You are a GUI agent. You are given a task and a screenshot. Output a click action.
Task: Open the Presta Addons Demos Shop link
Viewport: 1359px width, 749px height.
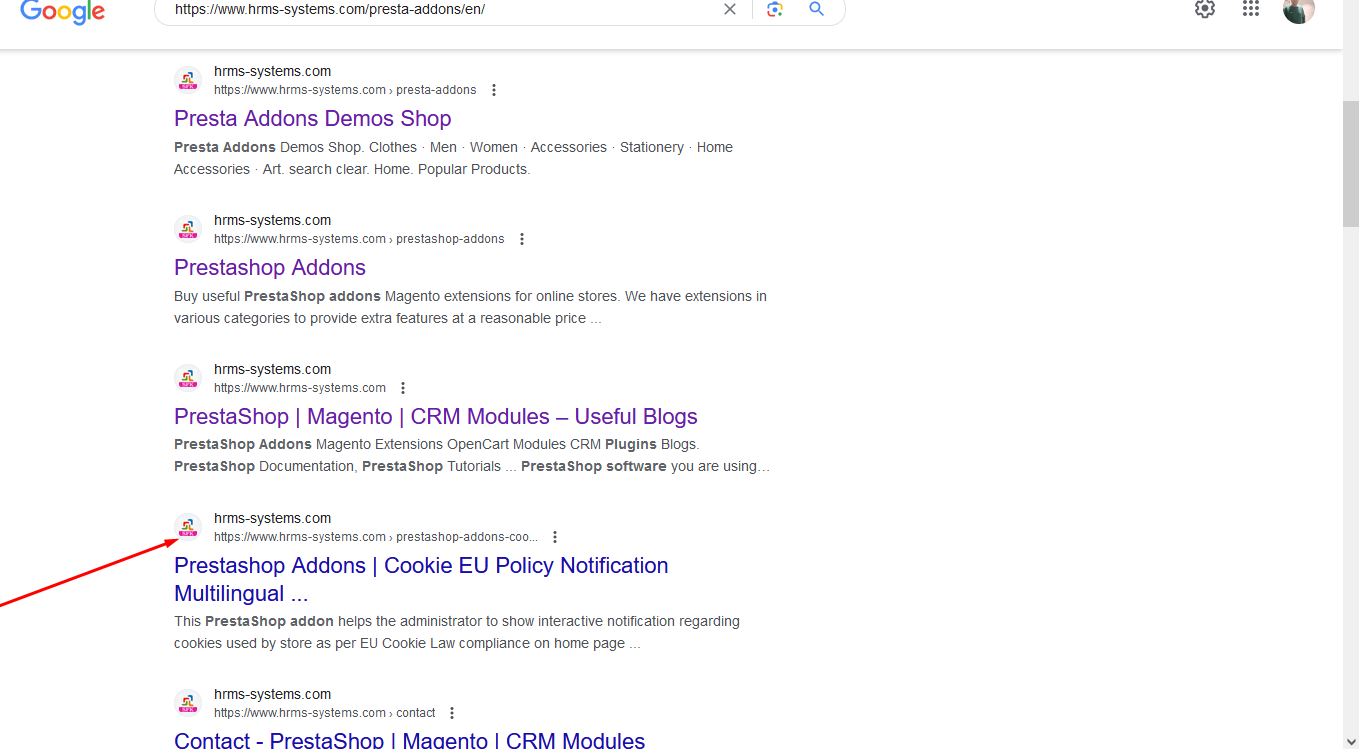[312, 118]
